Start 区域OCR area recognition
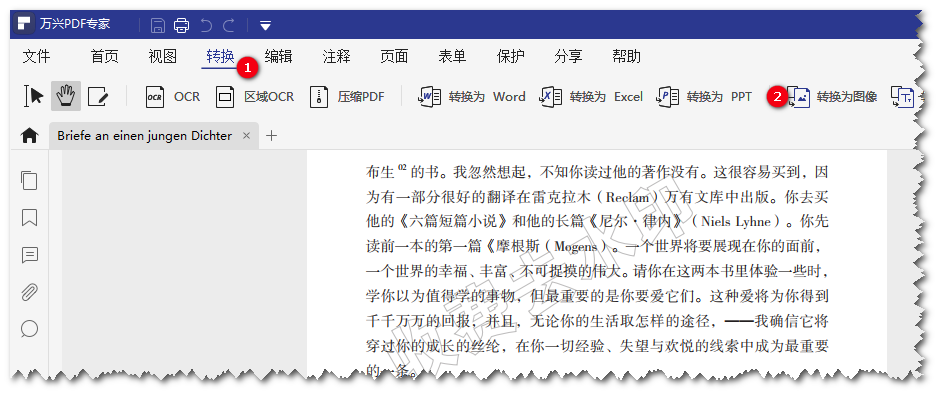The height and width of the screenshot is (397, 942). (255, 97)
